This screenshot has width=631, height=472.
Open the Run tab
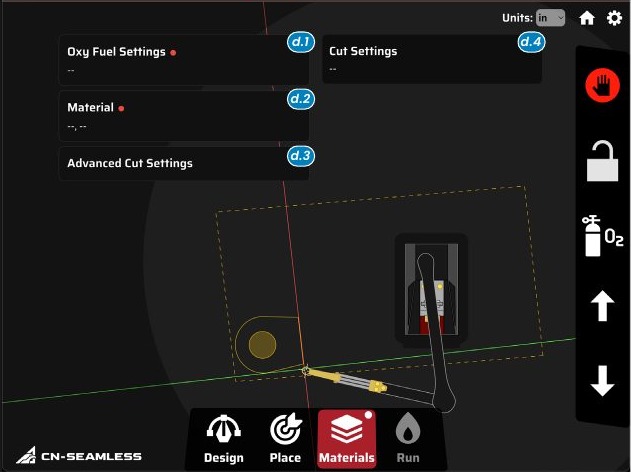pos(408,439)
